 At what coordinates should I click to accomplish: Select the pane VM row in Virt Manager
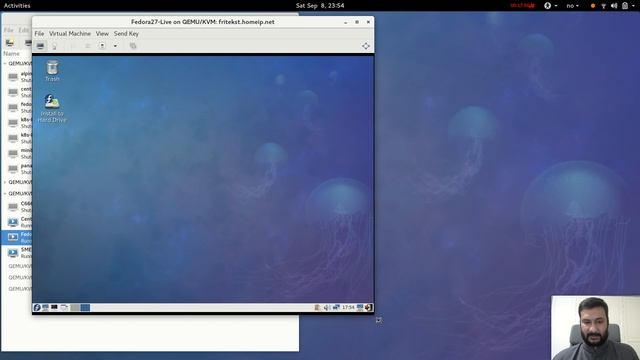click(17, 169)
